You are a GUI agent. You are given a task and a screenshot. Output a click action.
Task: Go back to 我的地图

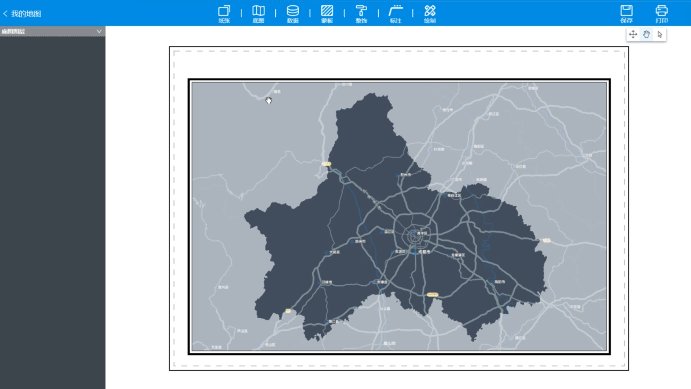coord(22,14)
